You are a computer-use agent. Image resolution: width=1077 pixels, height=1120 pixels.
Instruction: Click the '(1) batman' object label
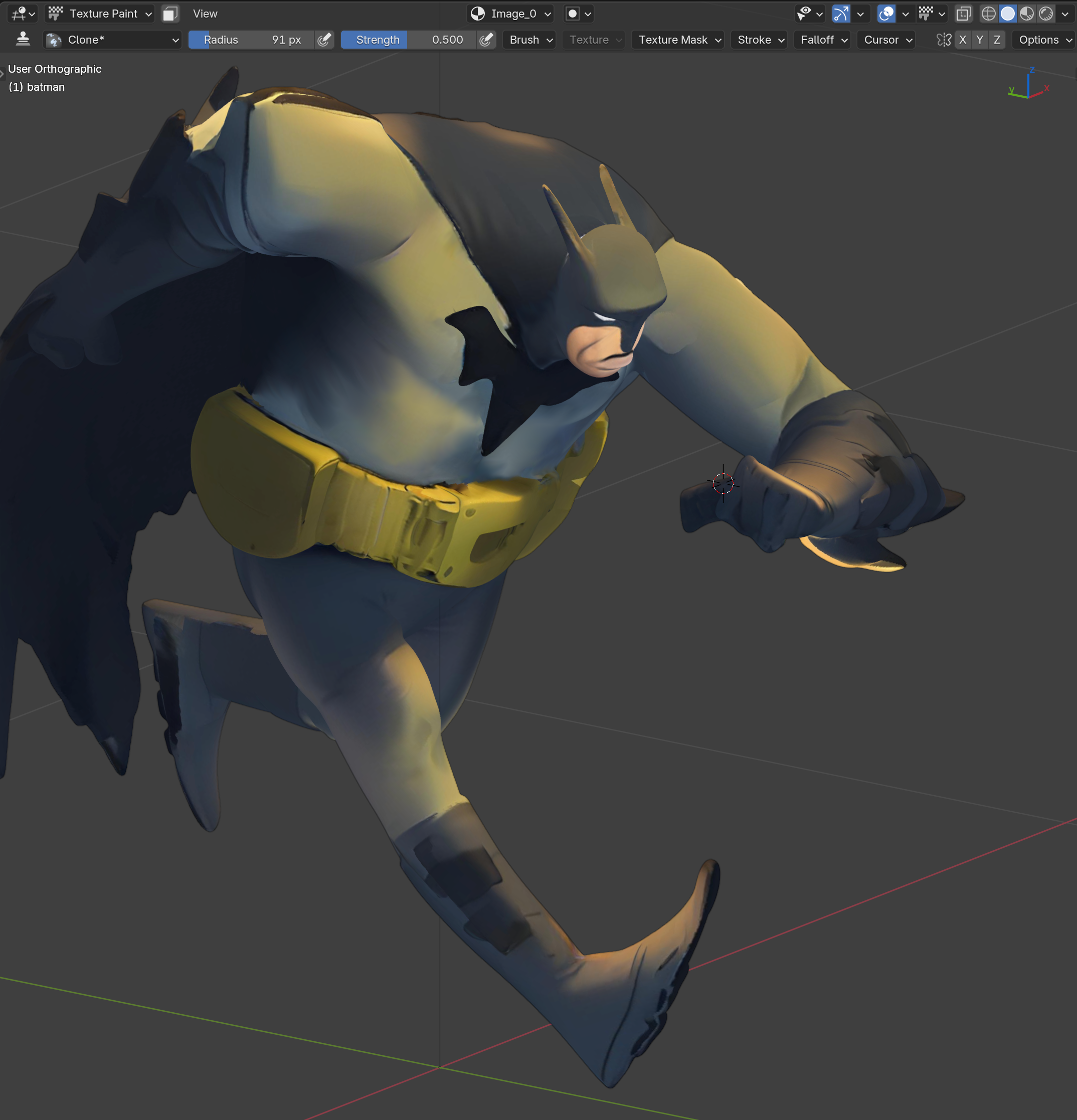coord(37,87)
